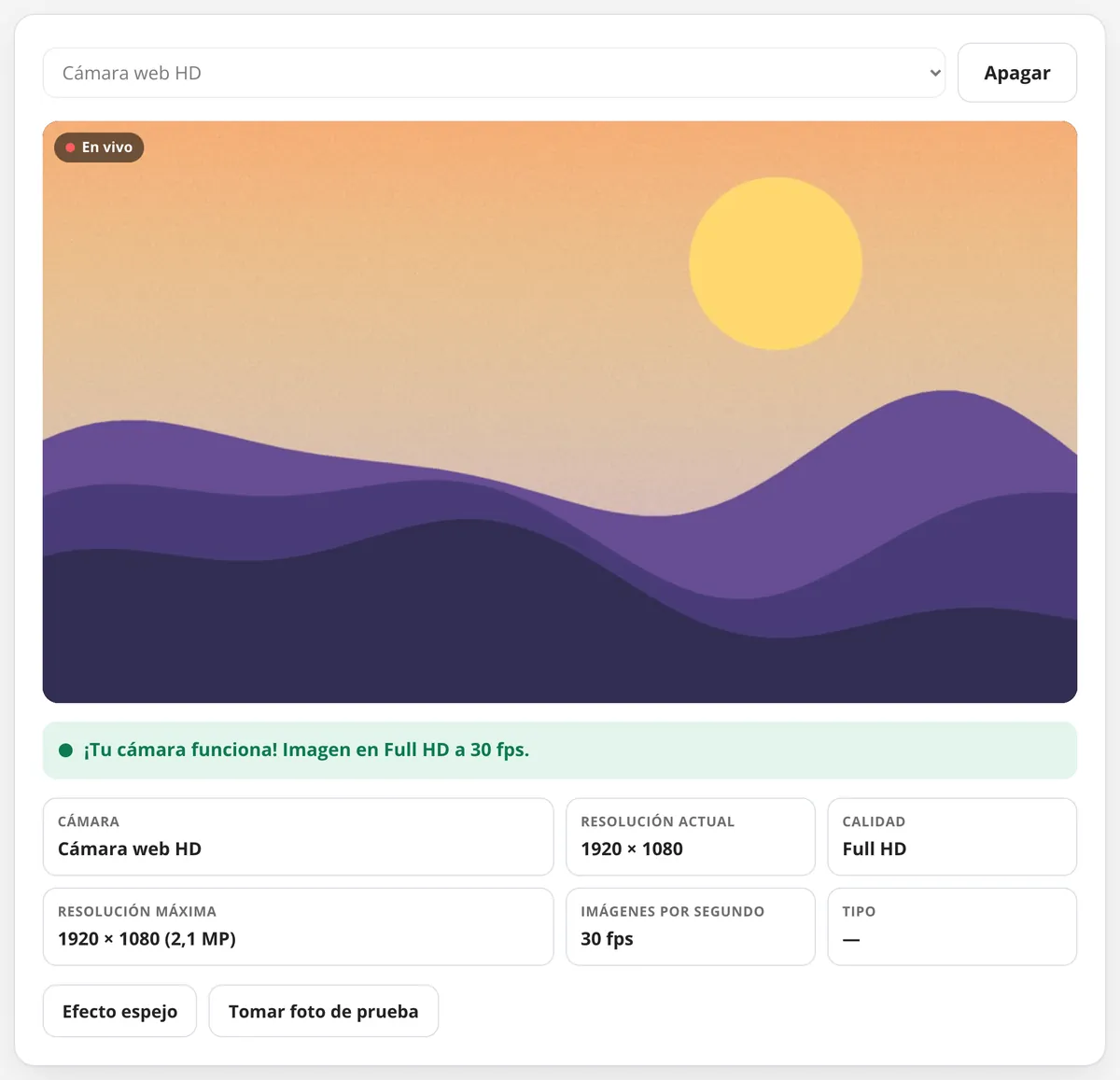Click the live camera preview image

coord(560,412)
